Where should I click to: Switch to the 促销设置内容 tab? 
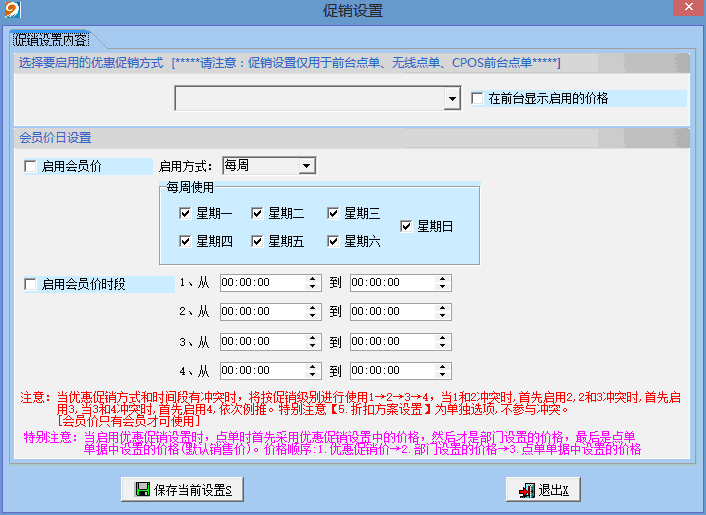point(51,40)
